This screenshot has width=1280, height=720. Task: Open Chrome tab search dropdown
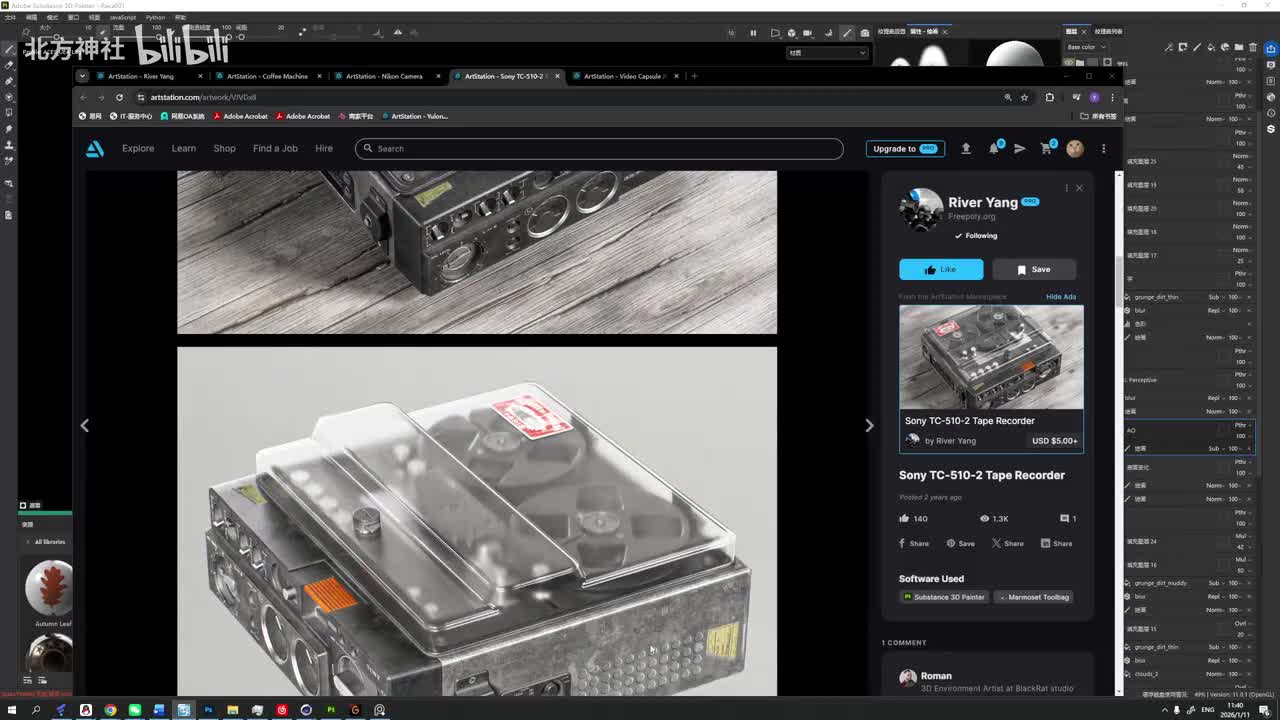83,76
